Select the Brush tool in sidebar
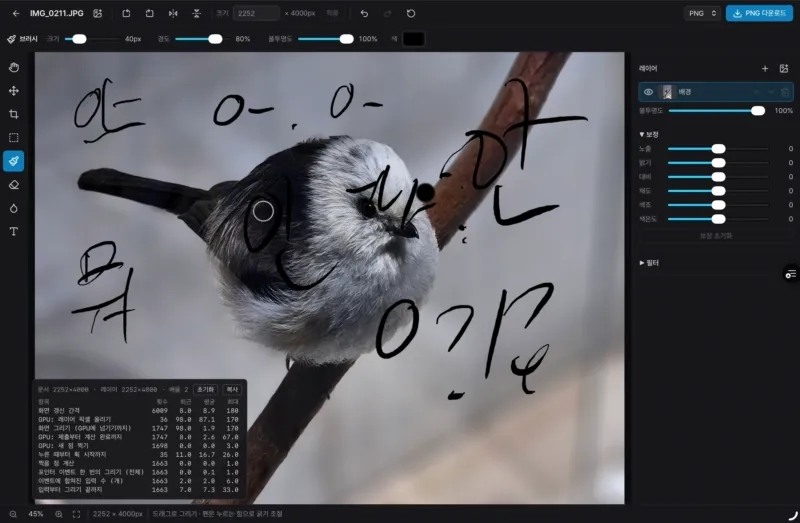The width and height of the screenshot is (800, 523). (14, 161)
